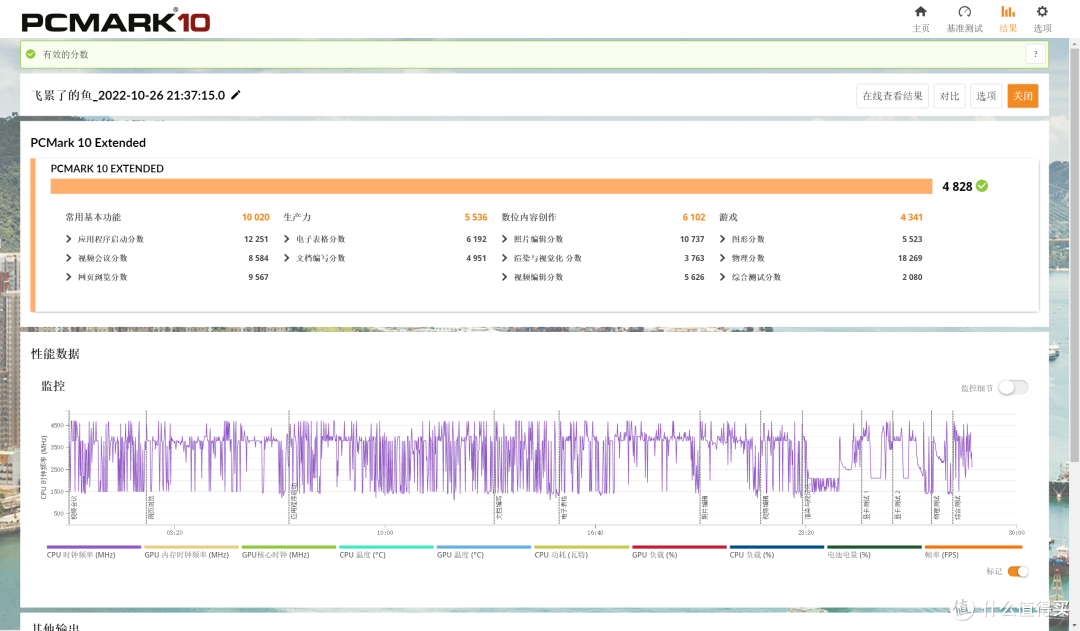Select the results bar-chart icon

pyautogui.click(x=1008, y=11)
